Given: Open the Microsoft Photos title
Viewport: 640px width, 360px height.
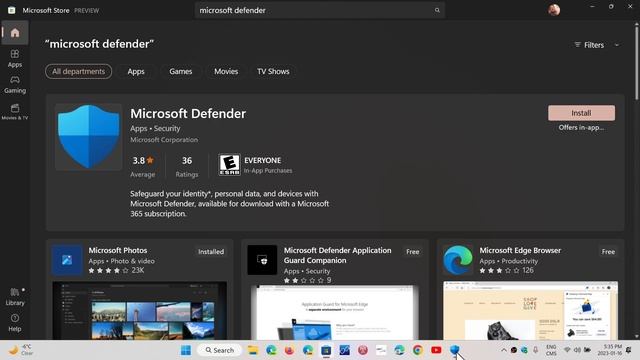Looking at the screenshot, I should point(118,250).
